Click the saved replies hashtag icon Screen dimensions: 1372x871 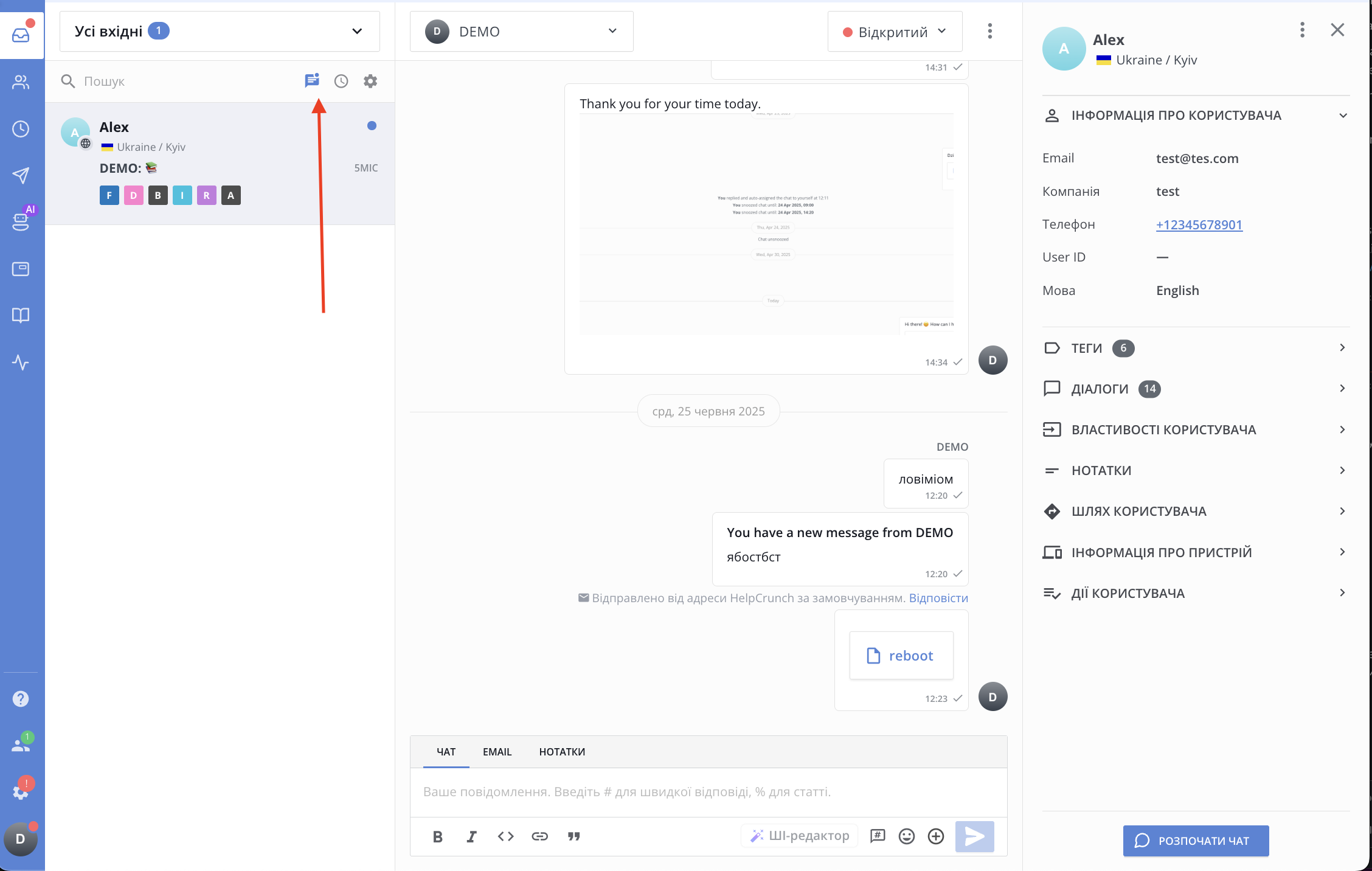878,836
